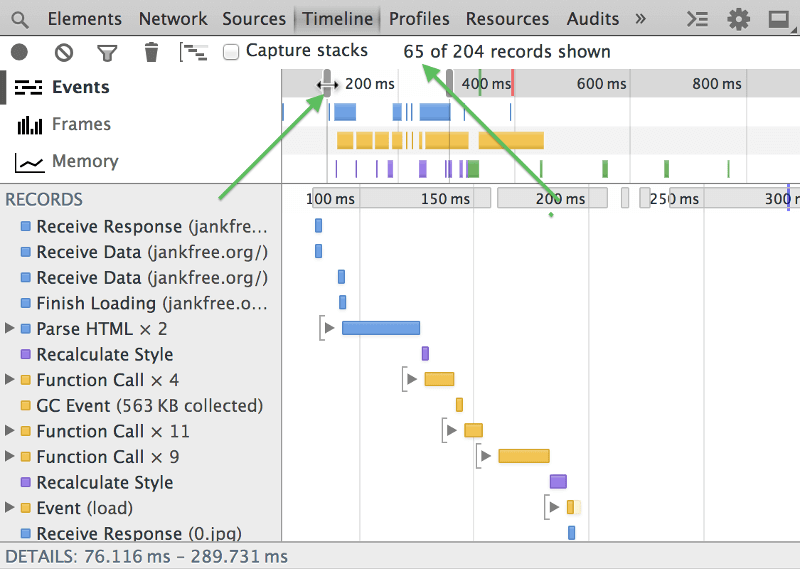The image size is (800, 569).
Task: Open the Profiles tab
Action: (x=419, y=19)
